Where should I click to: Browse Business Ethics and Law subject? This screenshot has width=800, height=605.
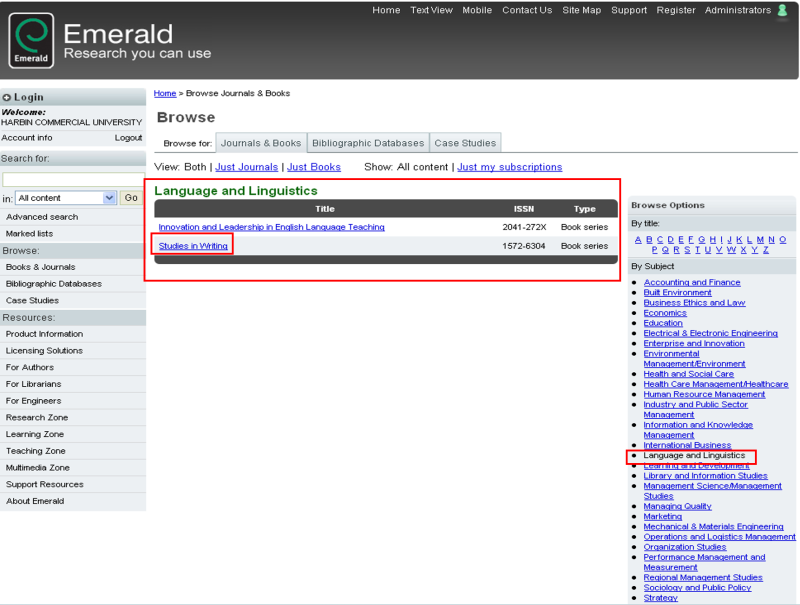694,302
